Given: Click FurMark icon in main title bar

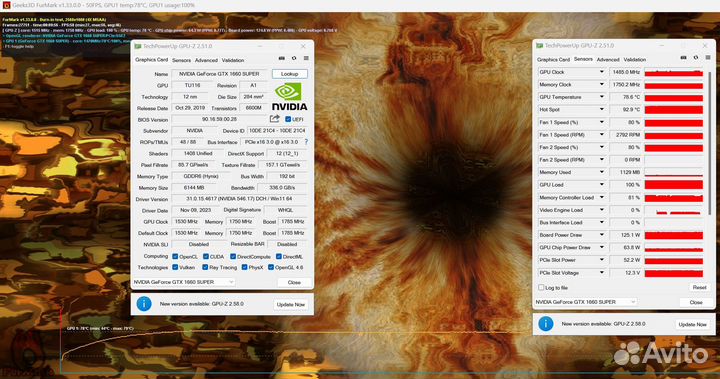Looking at the screenshot, I should [6, 5].
